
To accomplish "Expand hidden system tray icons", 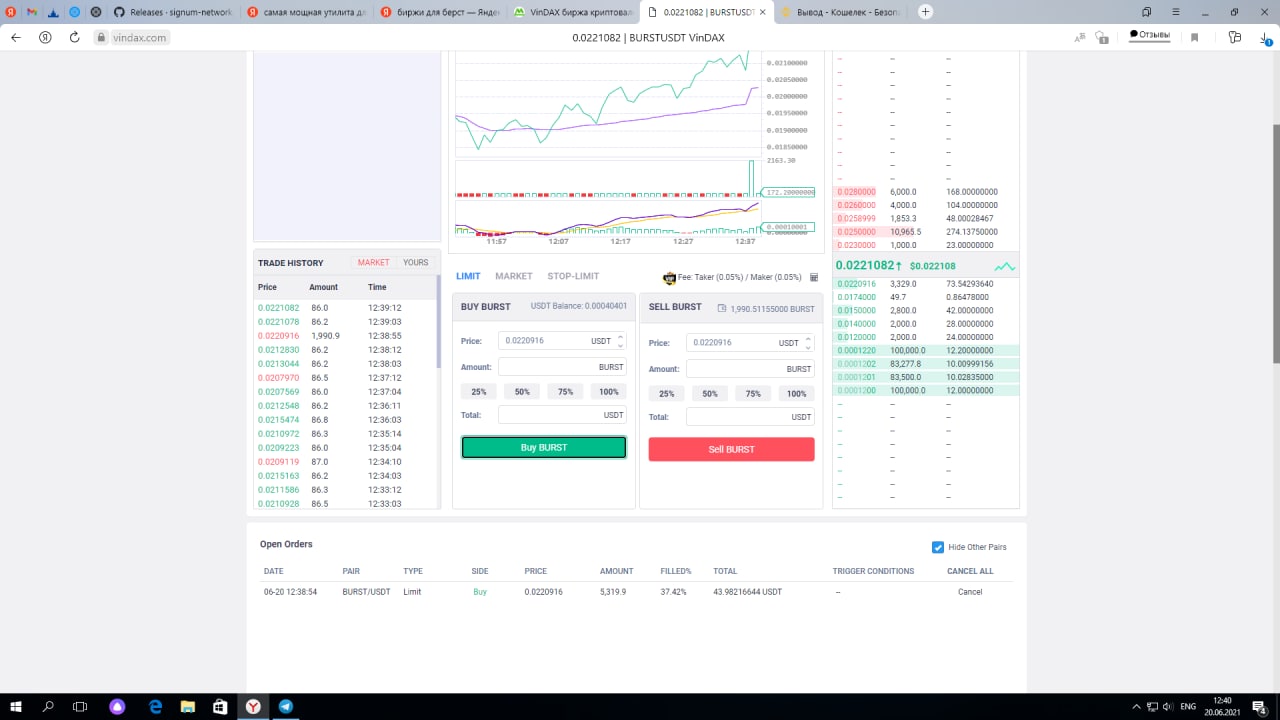I will (1135, 706).
